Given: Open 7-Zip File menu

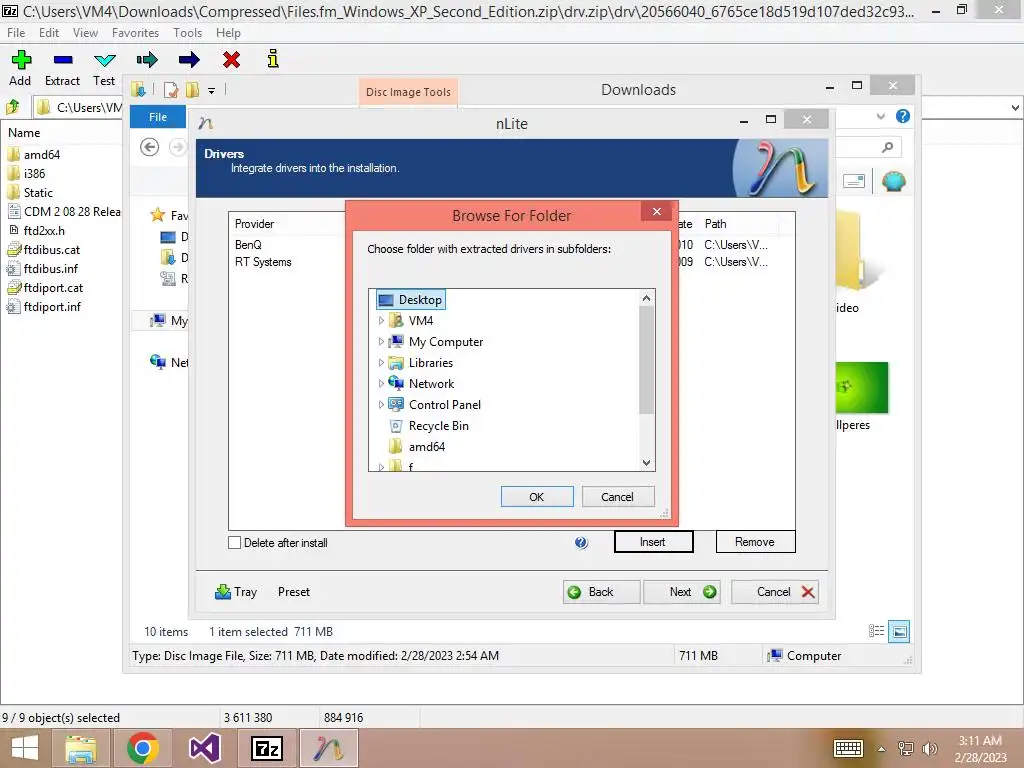Looking at the screenshot, I should click(16, 33).
